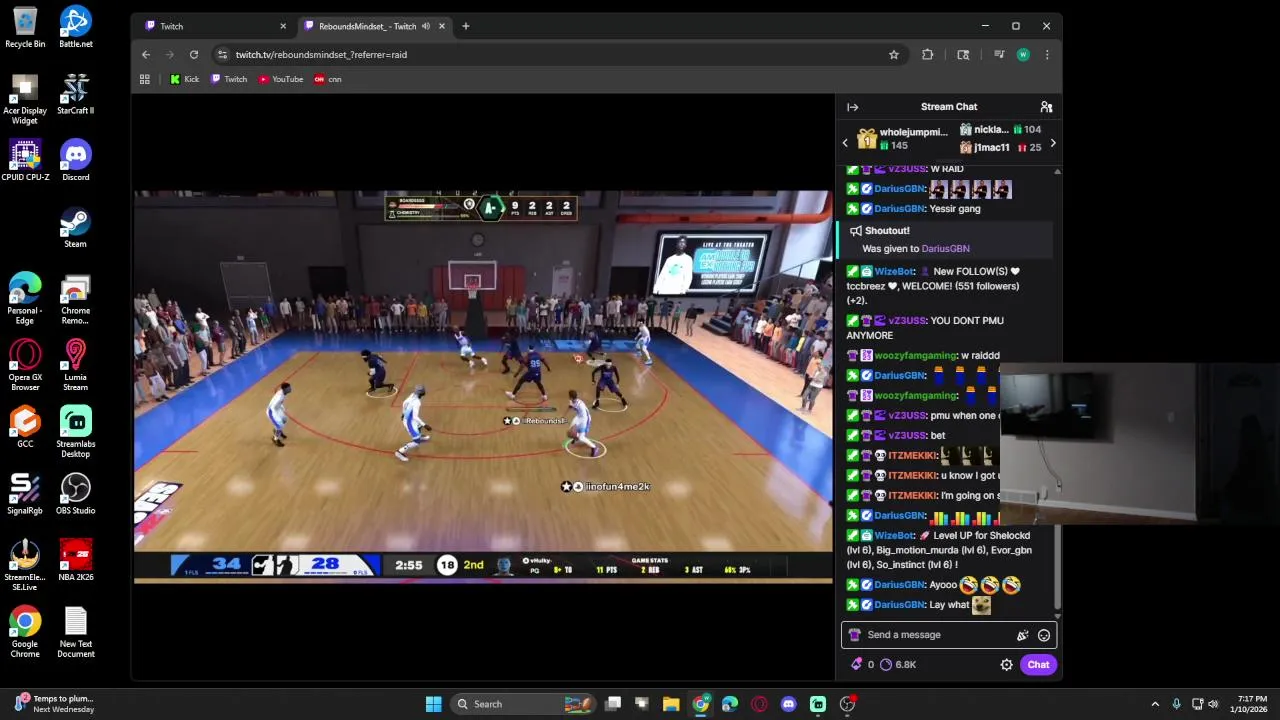Click the stream video player
The image size is (1280, 720).
(483, 387)
